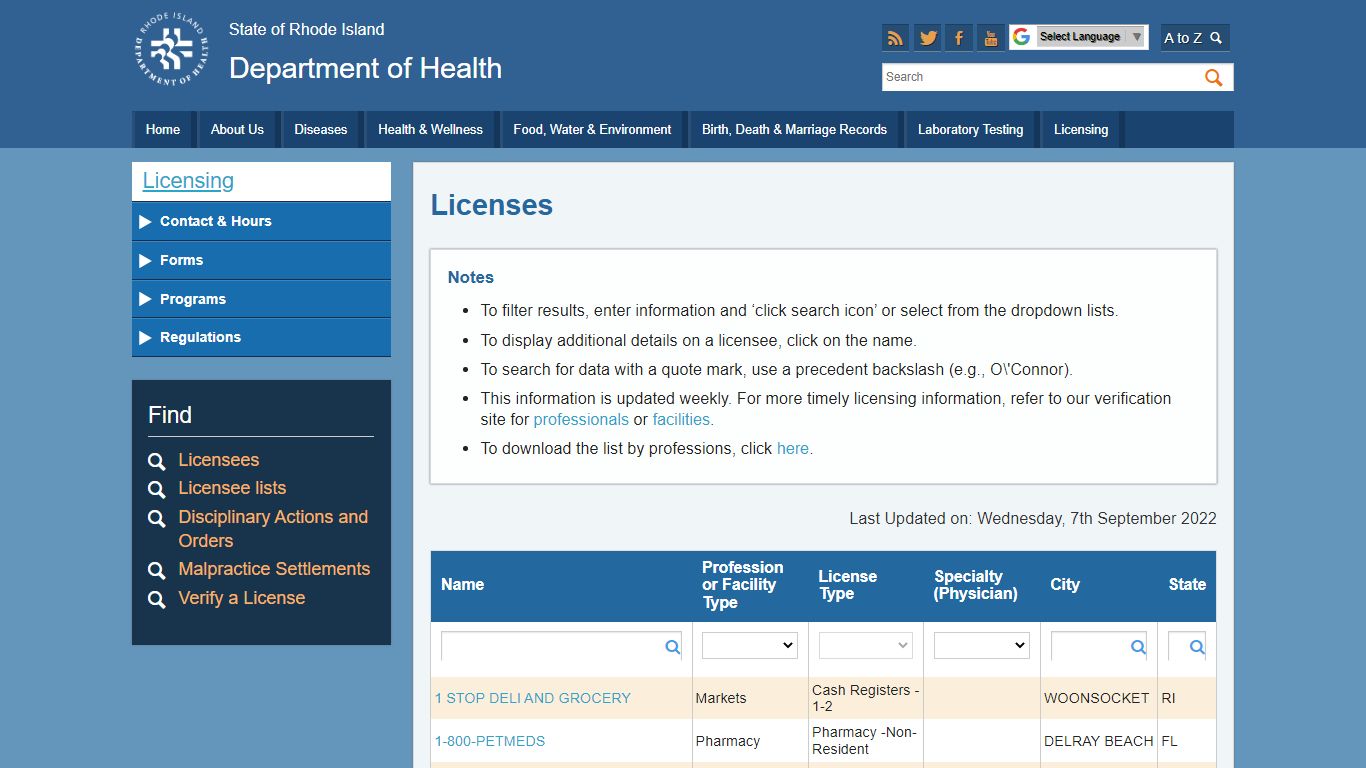Open the Licensing menu in navigation bar
Image resolution: width=1366 pixels, height=768 pixels.
(1081, 129)
